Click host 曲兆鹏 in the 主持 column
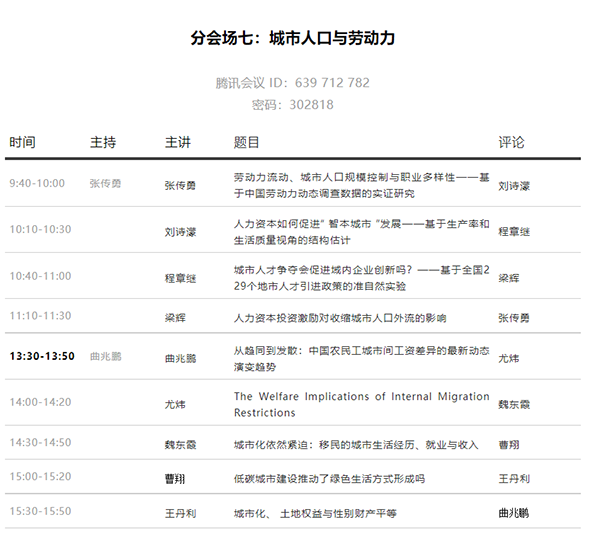Screen dimensions: 600x546 coord(105,355)
